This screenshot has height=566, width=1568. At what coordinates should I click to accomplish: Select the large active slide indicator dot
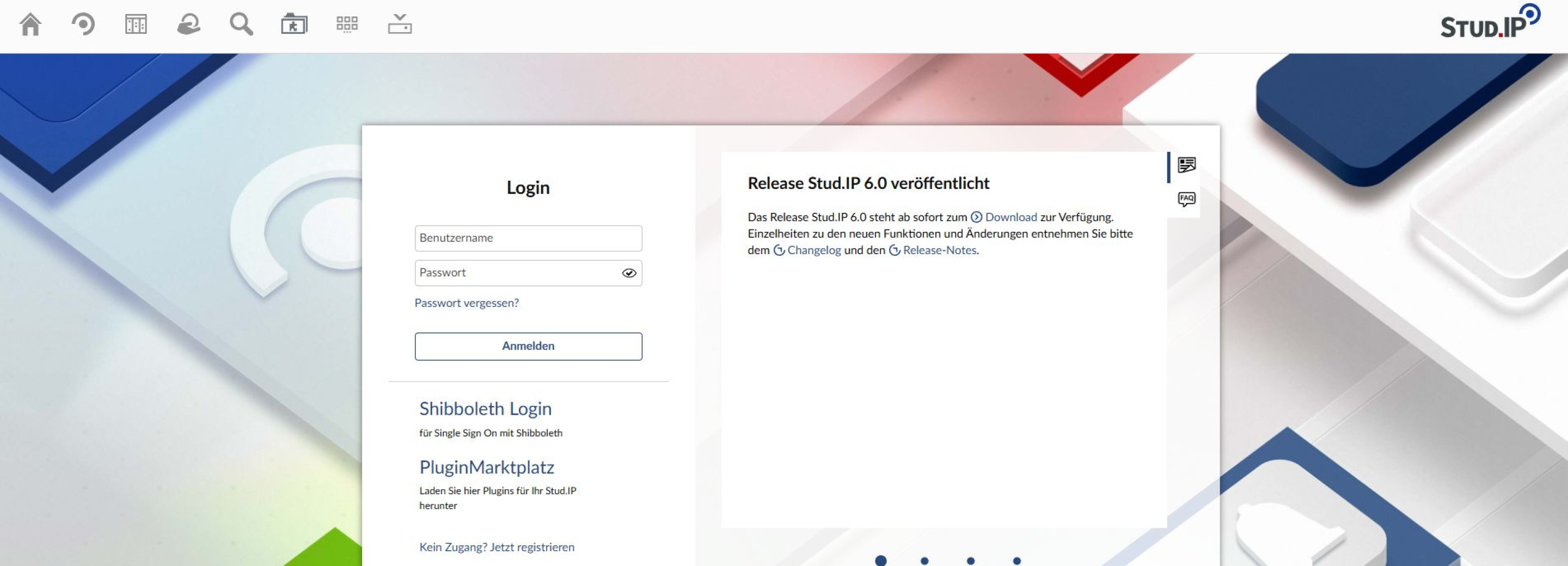[x=881, y=561]
